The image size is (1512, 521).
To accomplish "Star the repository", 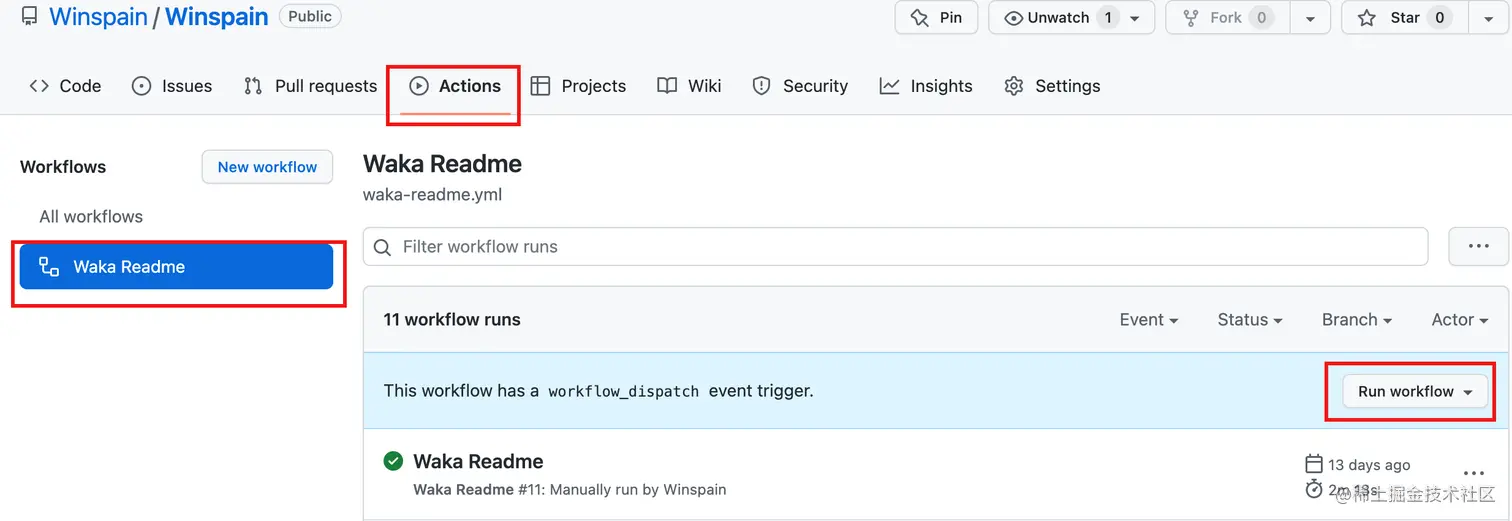I will 1405,17.
